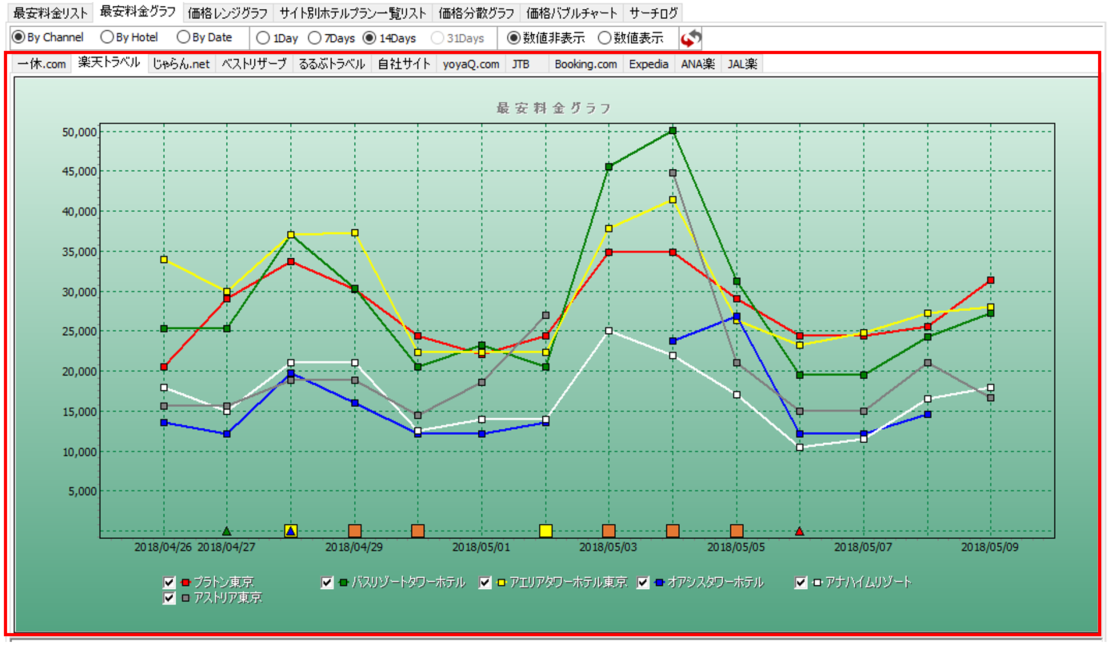The width and height of the screenshot is (1110, 649).
Task: Go to the サーチログ tab
Action: tap(654, 13)
